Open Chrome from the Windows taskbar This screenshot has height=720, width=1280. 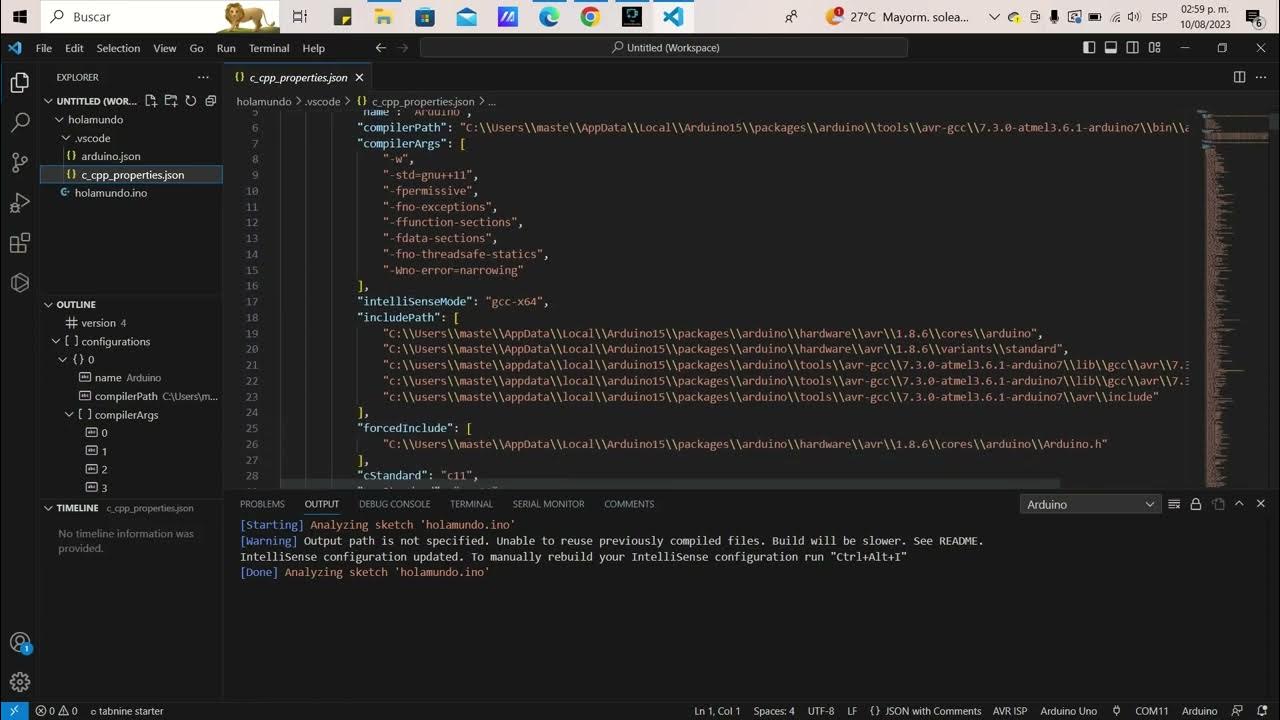coord(590,16)
